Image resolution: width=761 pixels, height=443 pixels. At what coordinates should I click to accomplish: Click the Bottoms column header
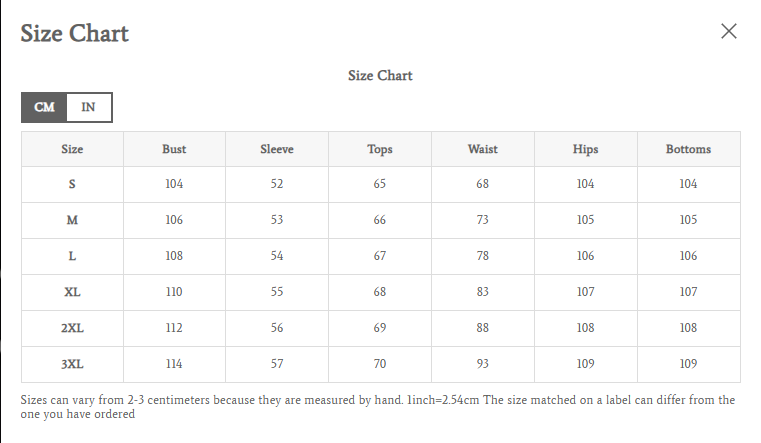[688, 149]
